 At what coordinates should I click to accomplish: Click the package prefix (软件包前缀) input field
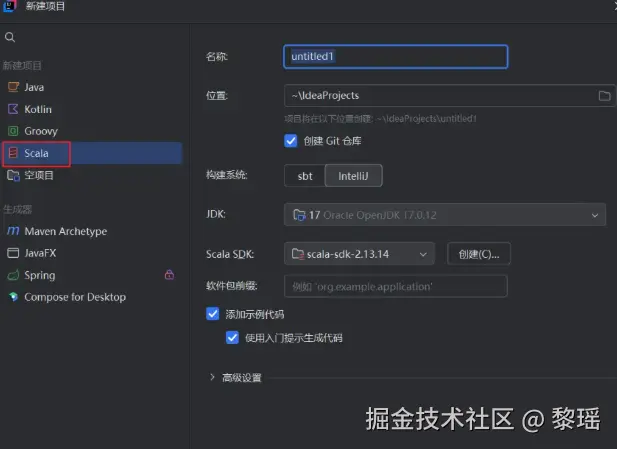pyautogui.click(x=395, y=286)
